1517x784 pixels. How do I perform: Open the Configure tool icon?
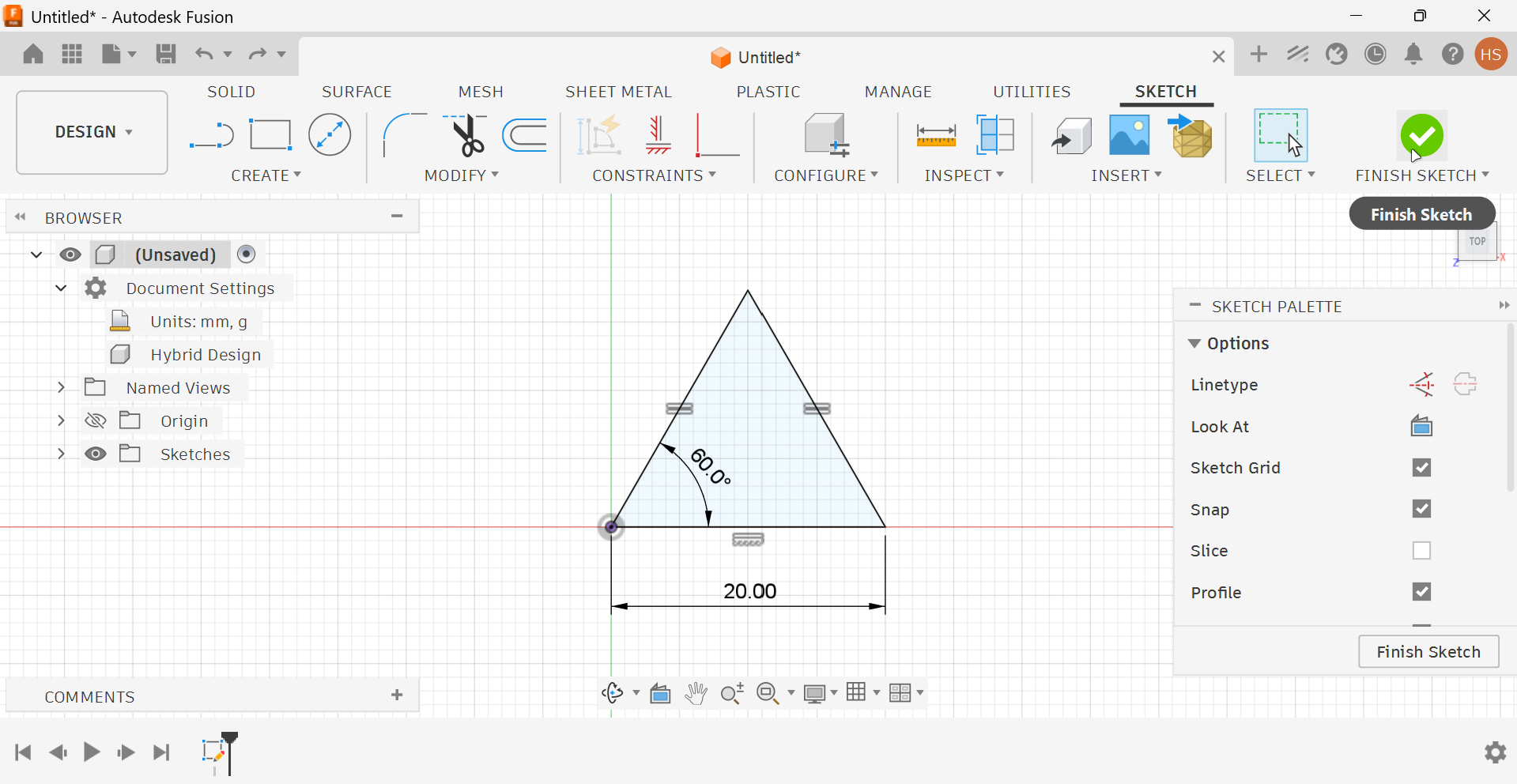(x=826, y=135)
